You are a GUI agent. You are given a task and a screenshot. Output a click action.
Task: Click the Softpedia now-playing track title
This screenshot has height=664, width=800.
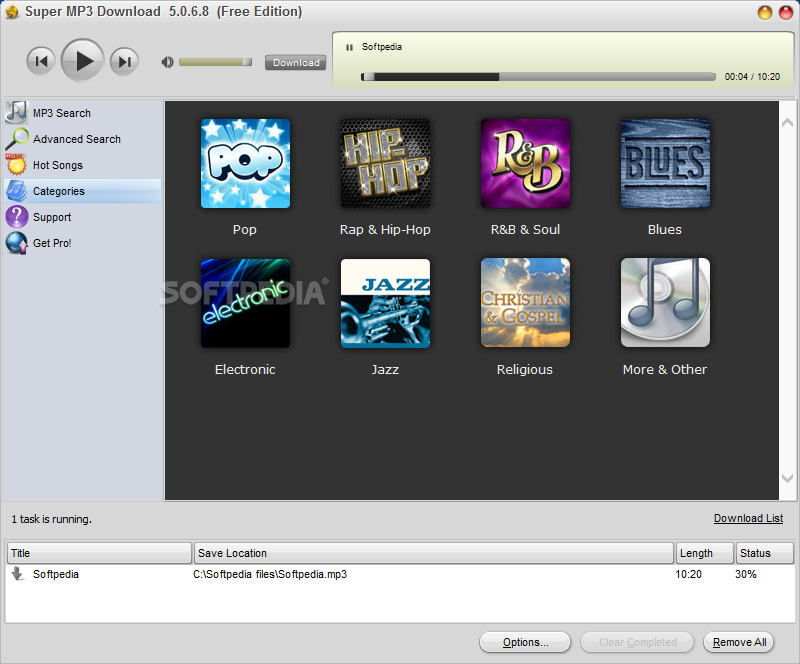coord(382,47)
